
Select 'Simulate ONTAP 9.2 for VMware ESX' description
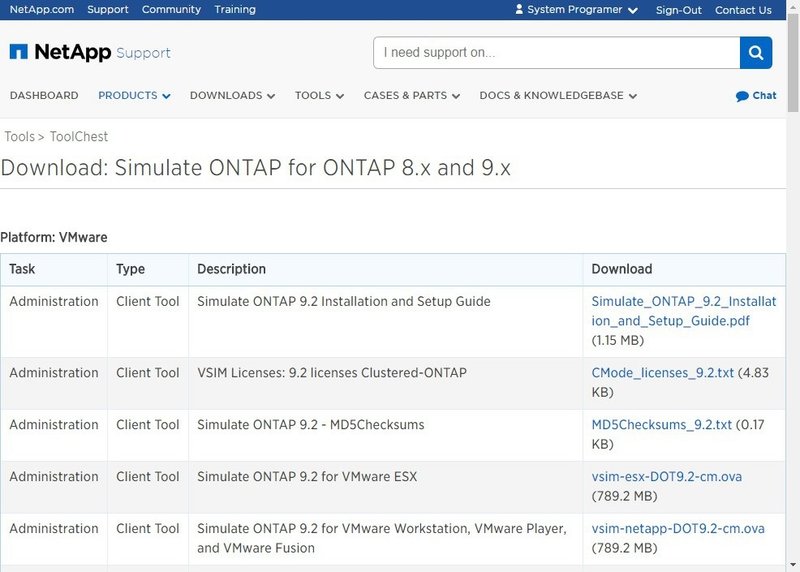tap(307, 477)
